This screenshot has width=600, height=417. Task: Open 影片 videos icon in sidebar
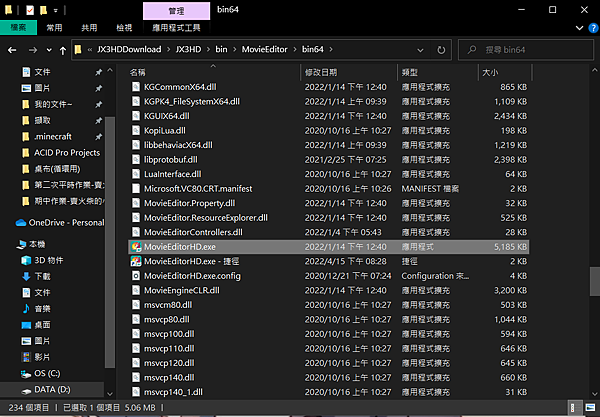click(x=26, y=357)
